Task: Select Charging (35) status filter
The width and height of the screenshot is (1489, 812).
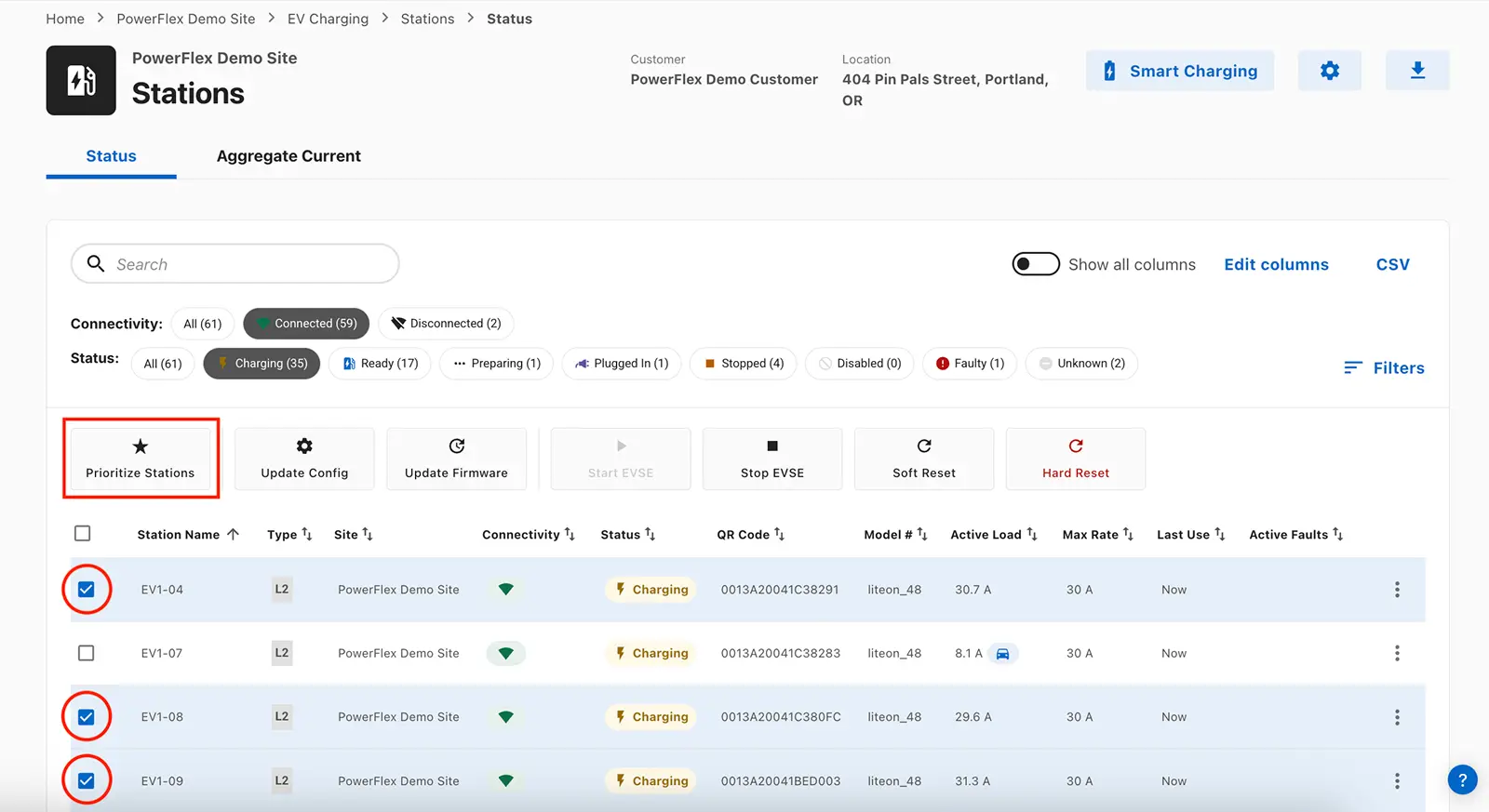Action: [x=262, y=364]
